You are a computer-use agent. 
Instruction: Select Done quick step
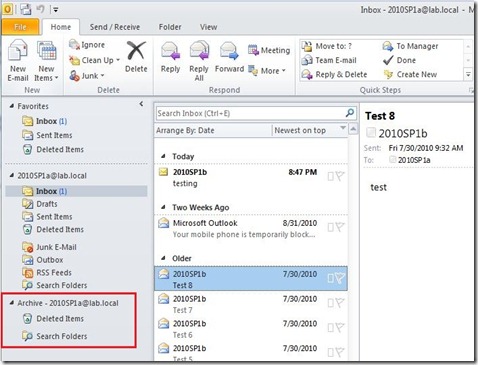click(x=399, y=60)
